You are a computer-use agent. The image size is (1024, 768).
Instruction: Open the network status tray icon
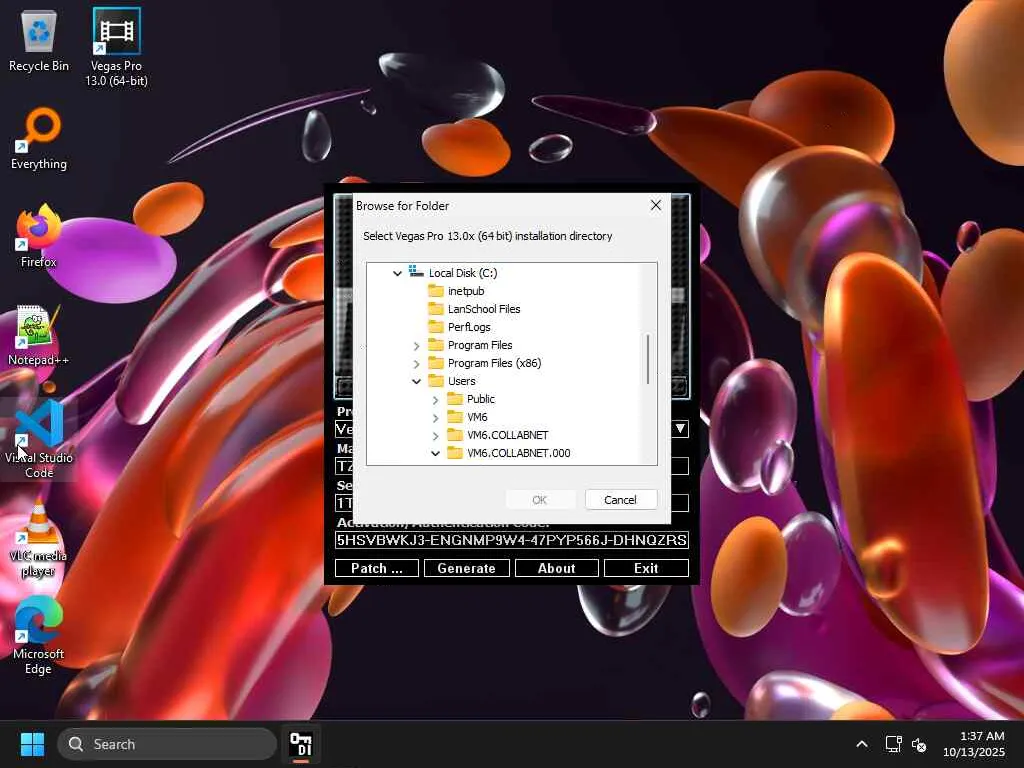tap(893, 744)
